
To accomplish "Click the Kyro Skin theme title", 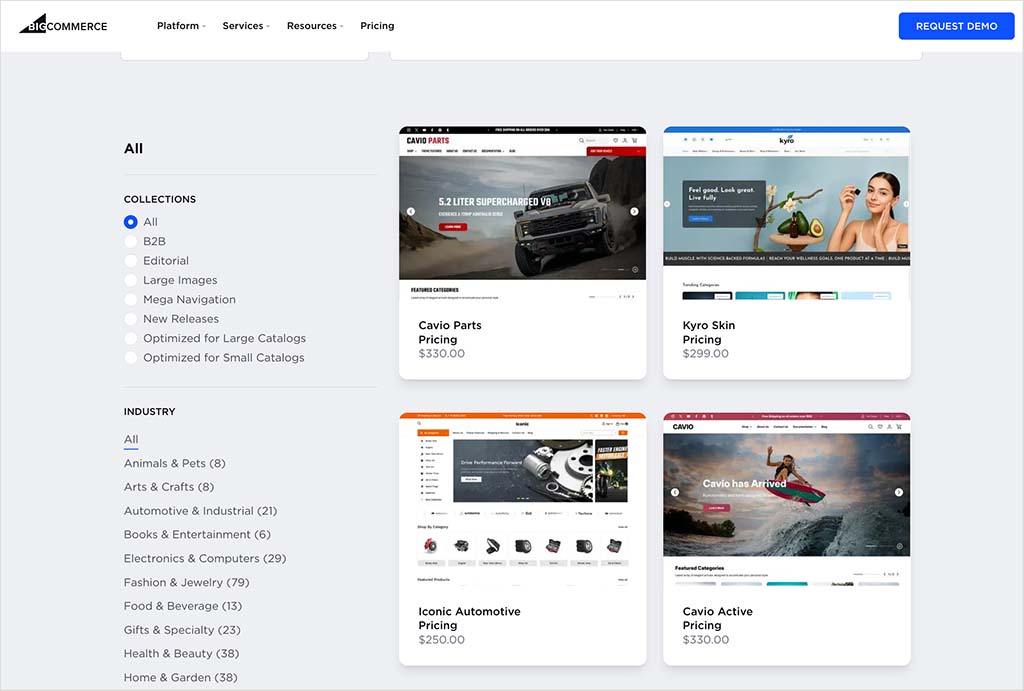I will [709, 325].
